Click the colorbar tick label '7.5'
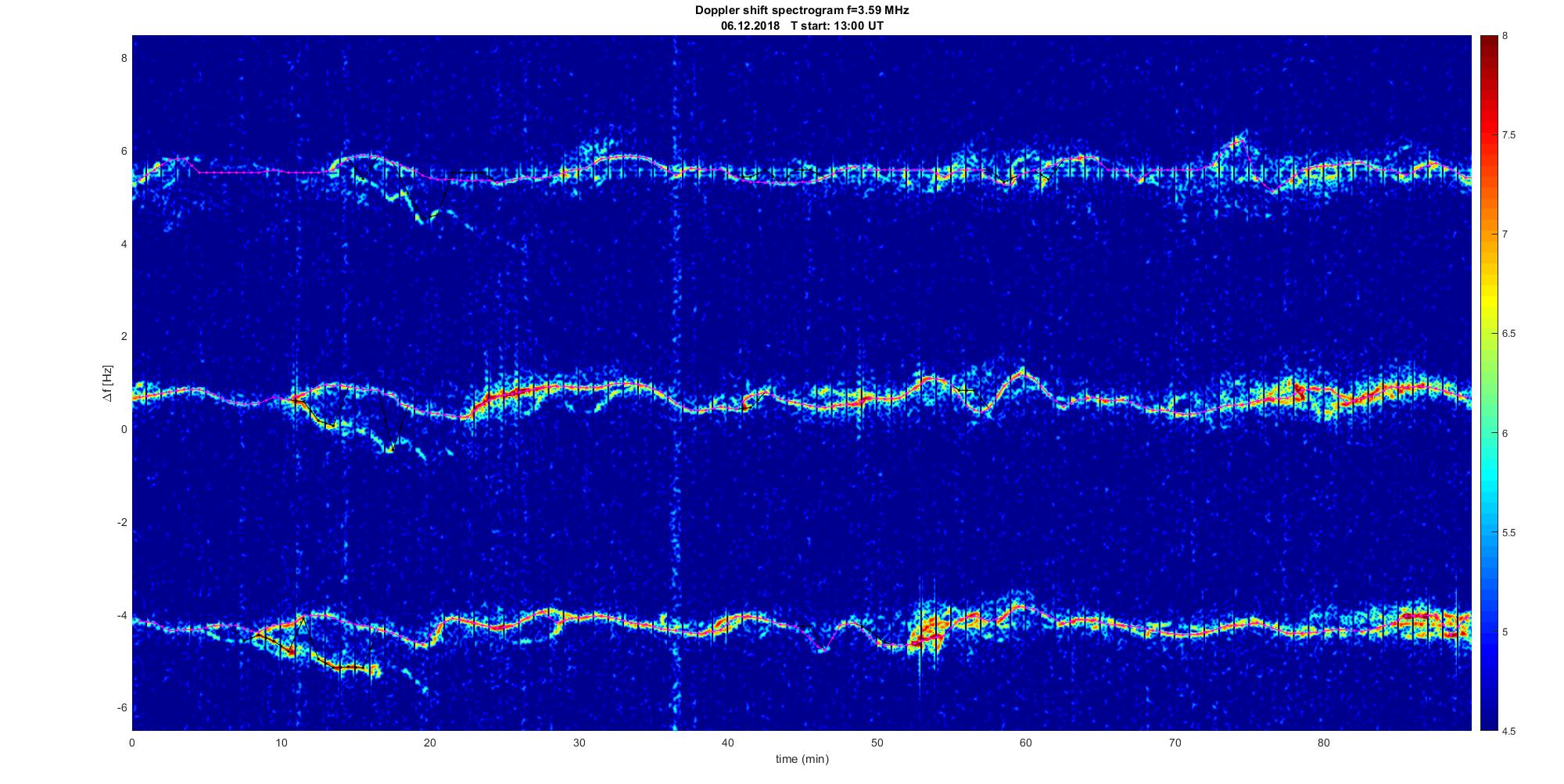The width and height of the screenshot is (1564, 784). click(1509, 135)
